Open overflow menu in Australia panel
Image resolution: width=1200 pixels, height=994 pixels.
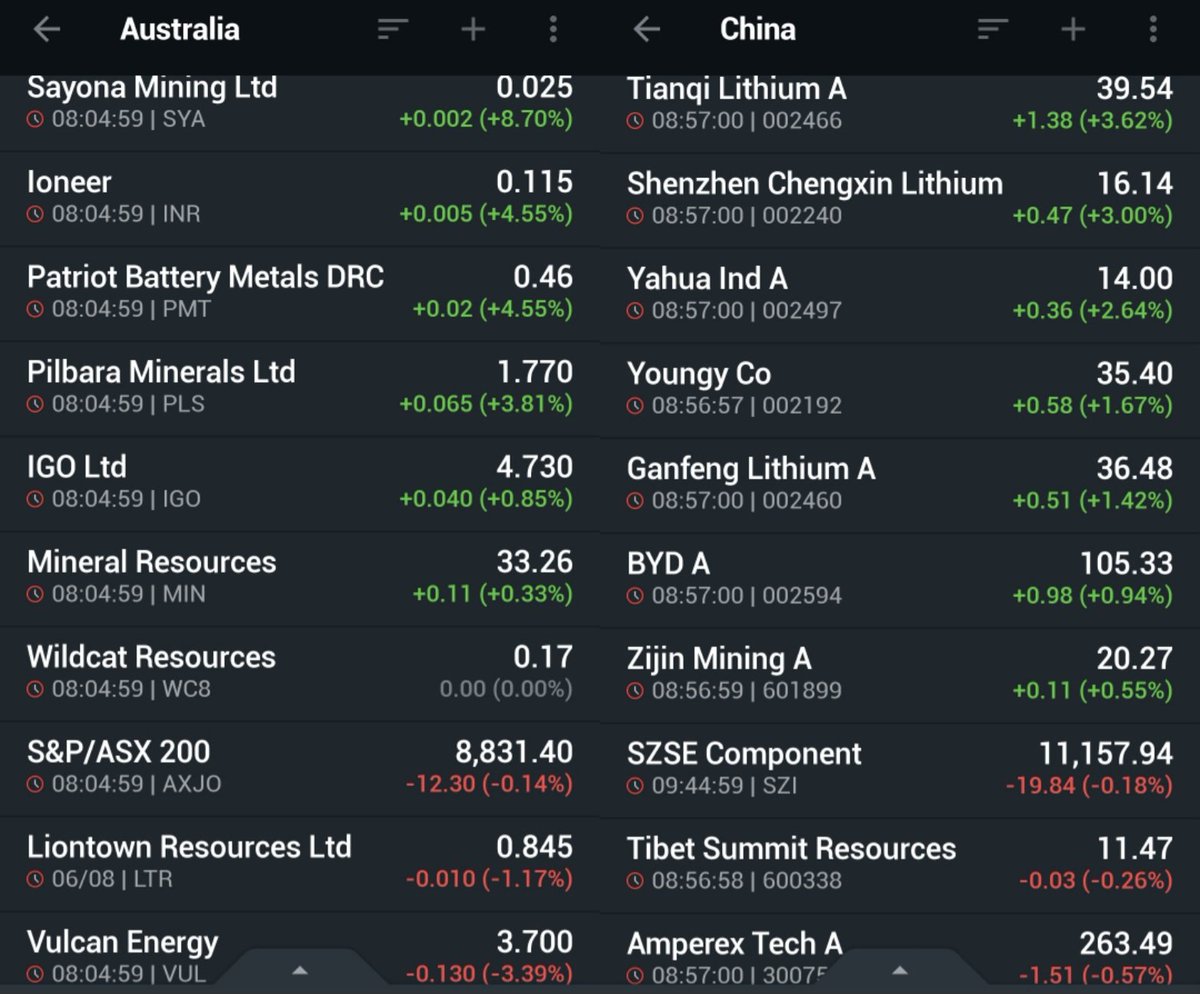553,30
